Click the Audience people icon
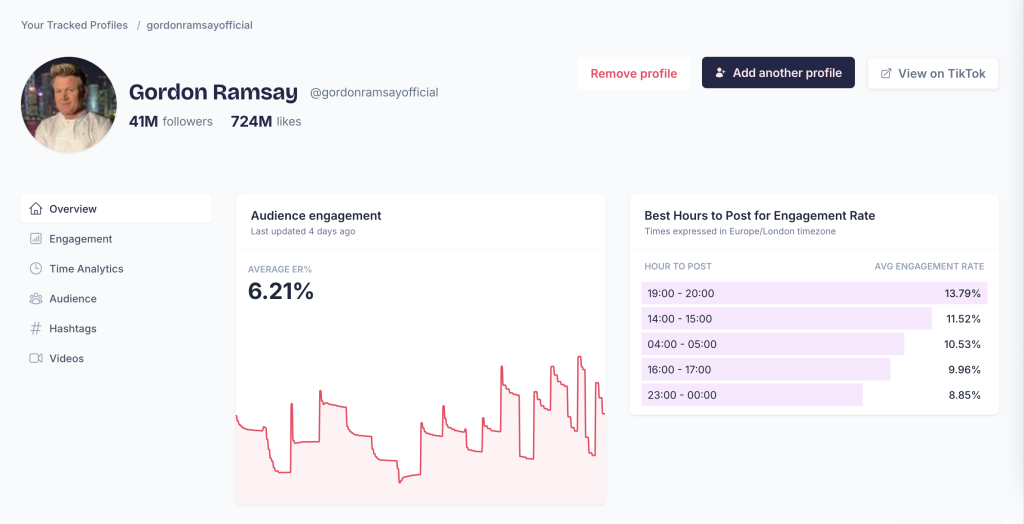Screen dimensions: 1024x524 click(x=36, y=299)
